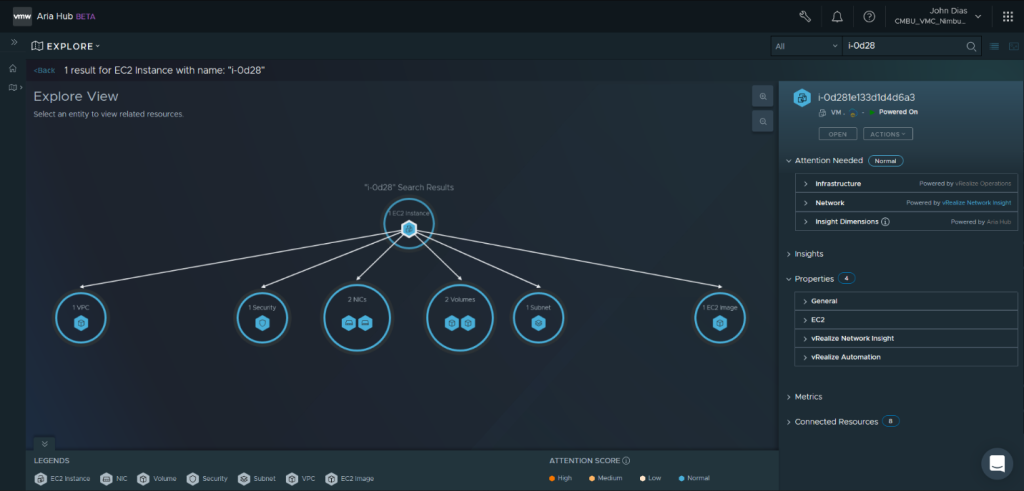Expand the left sidebar with double chevron
Viewport: 1024px width, 491px height.
point(14,42)
